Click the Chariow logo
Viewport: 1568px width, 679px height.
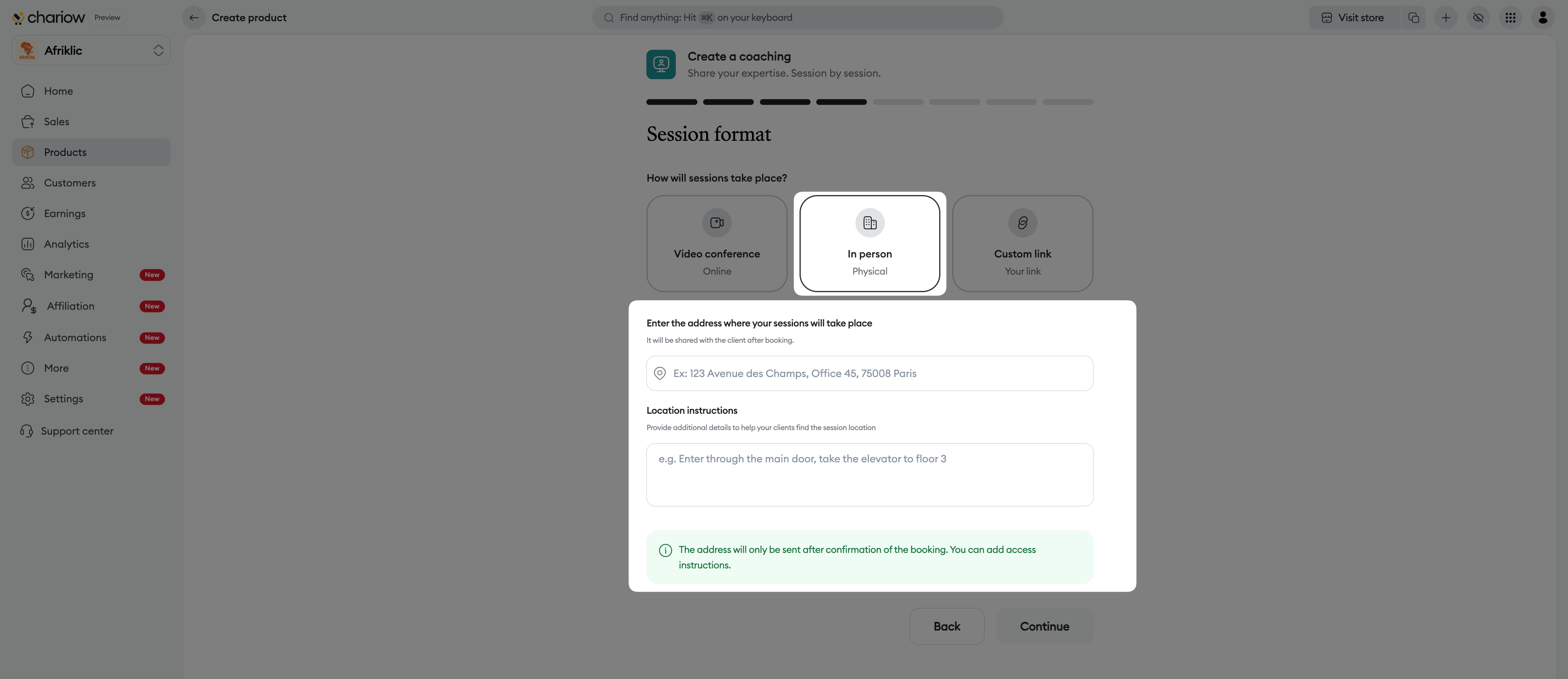(x=49, y=18)
